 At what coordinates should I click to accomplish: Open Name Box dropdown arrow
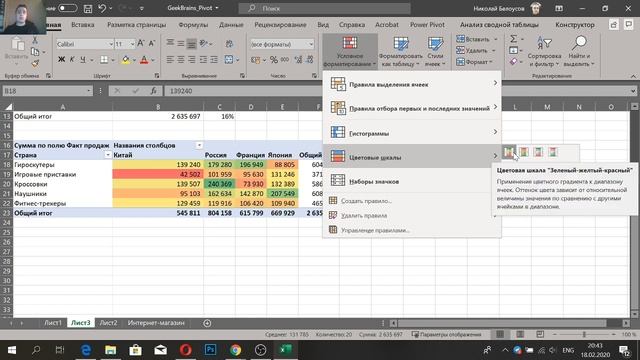(x=89, y=91)
